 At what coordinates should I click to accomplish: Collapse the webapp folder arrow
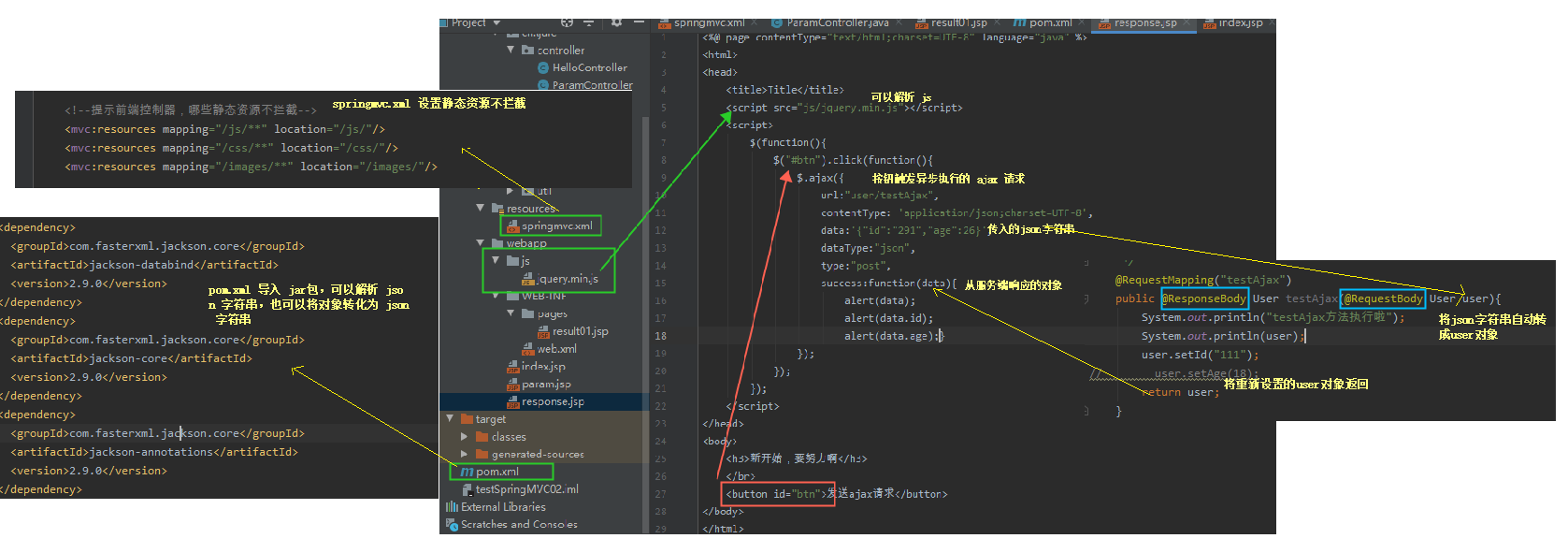[x=481, y=243]
